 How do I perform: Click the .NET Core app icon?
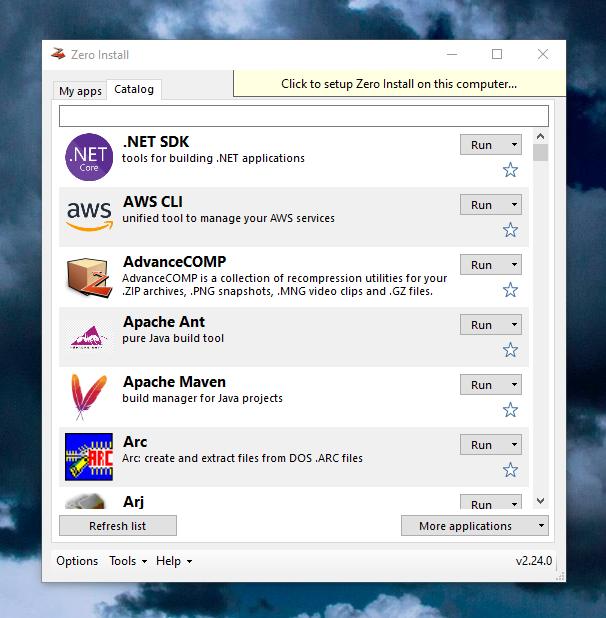click(x=89, y=157)
